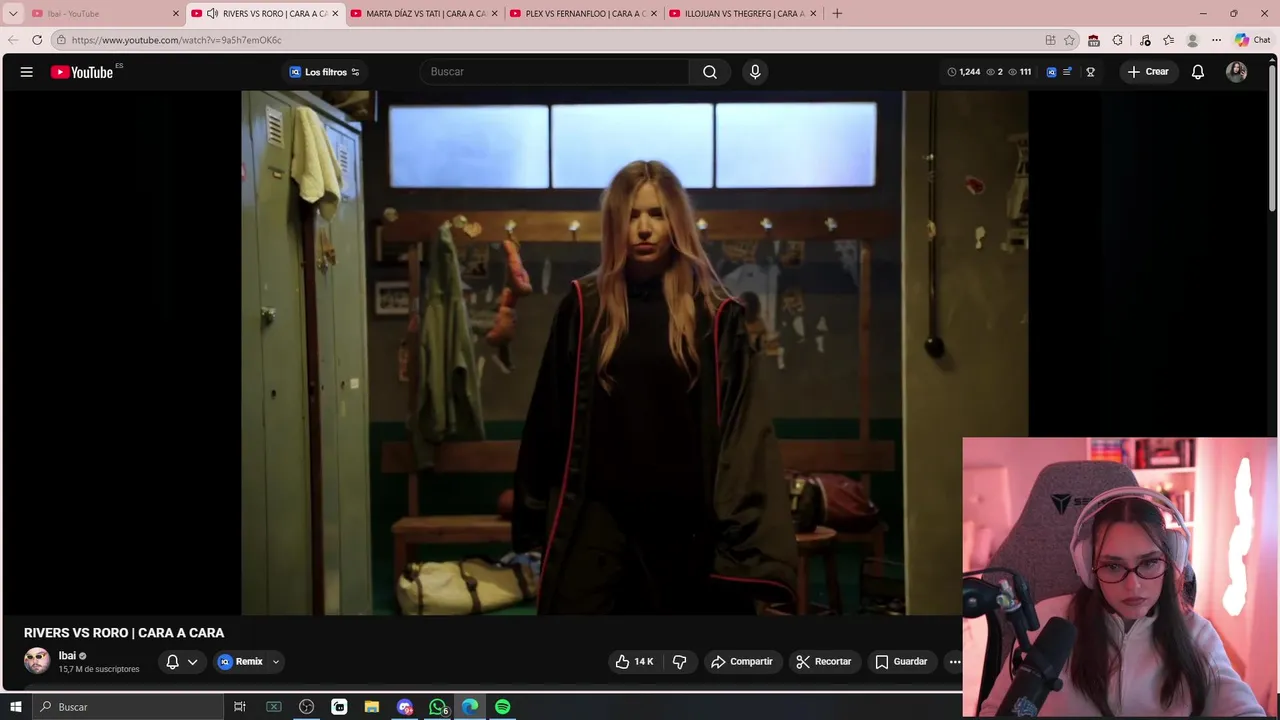The height and width of the screenshot is (720, 1280).
Task: Click the 1,244 clock stat
Action: coord(964,72)
